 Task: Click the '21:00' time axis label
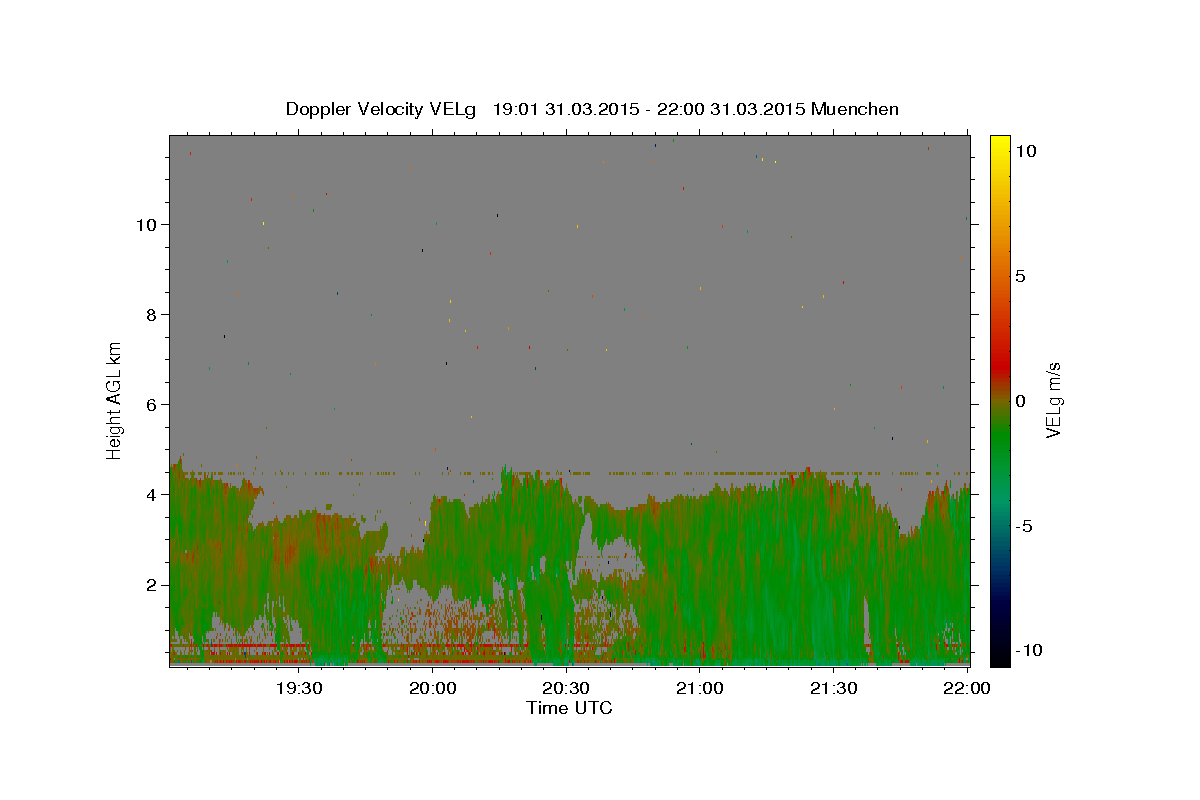(x=700, y=688)
